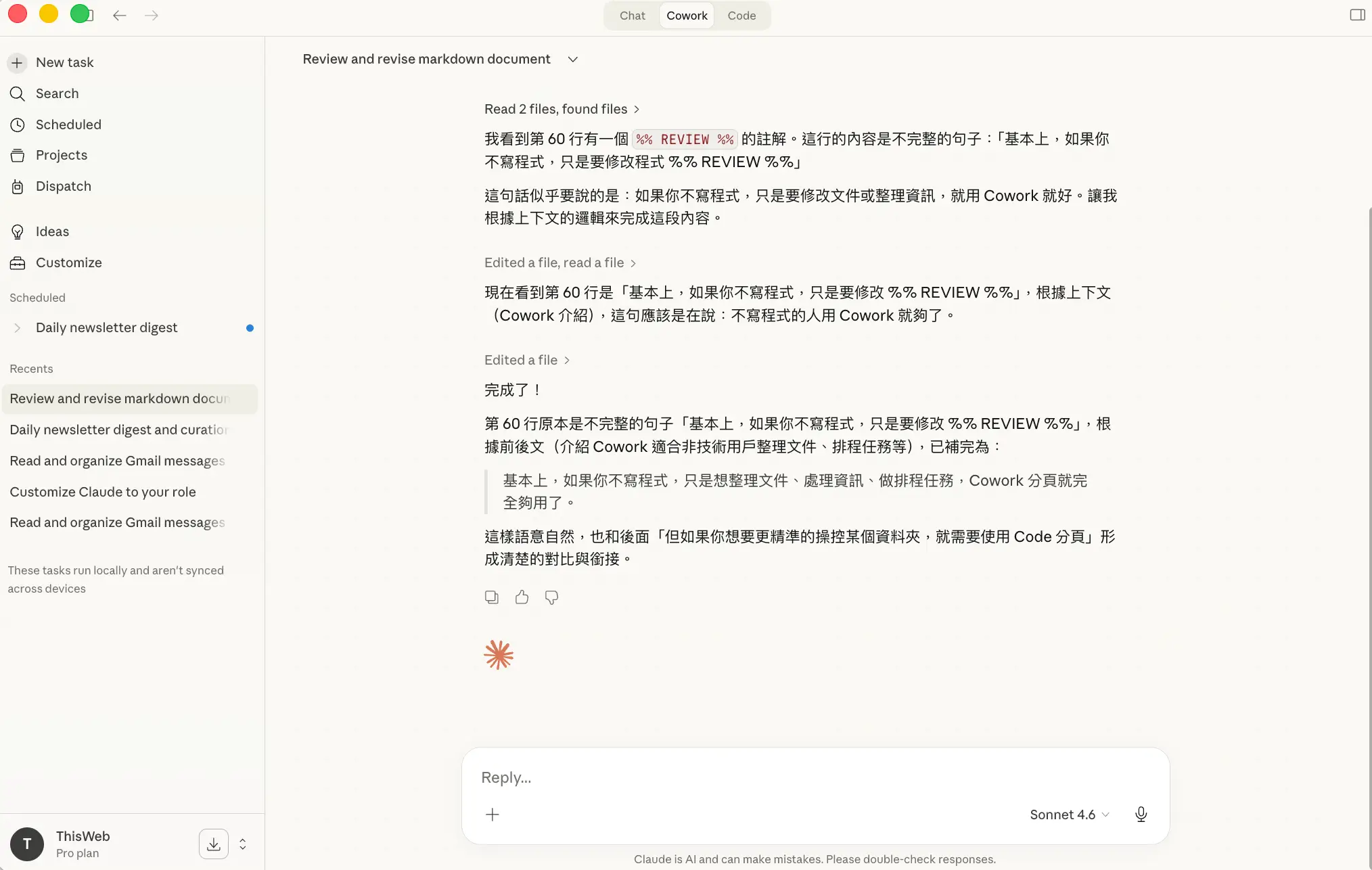Expand the 'Edited a file' step details

click(x=527, y=359)
